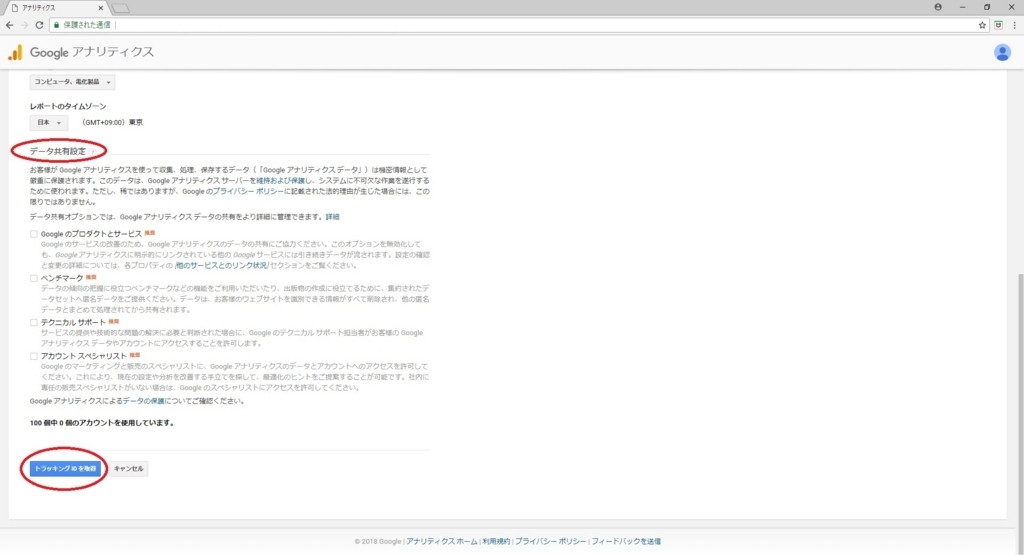
Task: Click the 100 個中 0 個のアカウント text
Action: tap(102, 423)
